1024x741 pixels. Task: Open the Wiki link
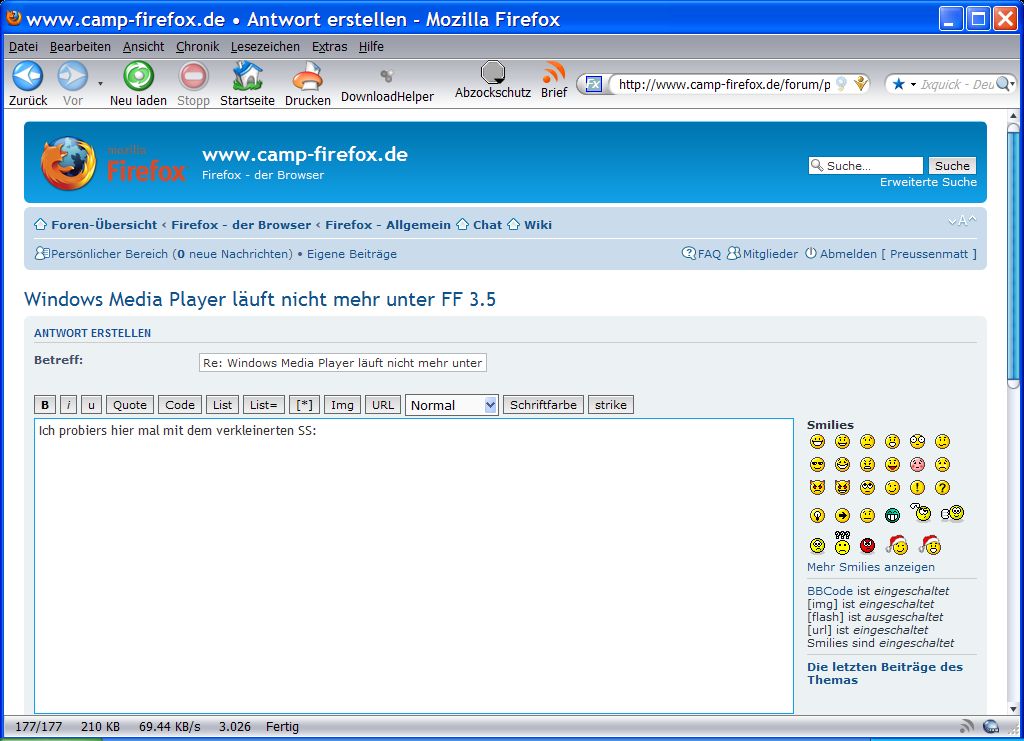(x=538, y=225)
